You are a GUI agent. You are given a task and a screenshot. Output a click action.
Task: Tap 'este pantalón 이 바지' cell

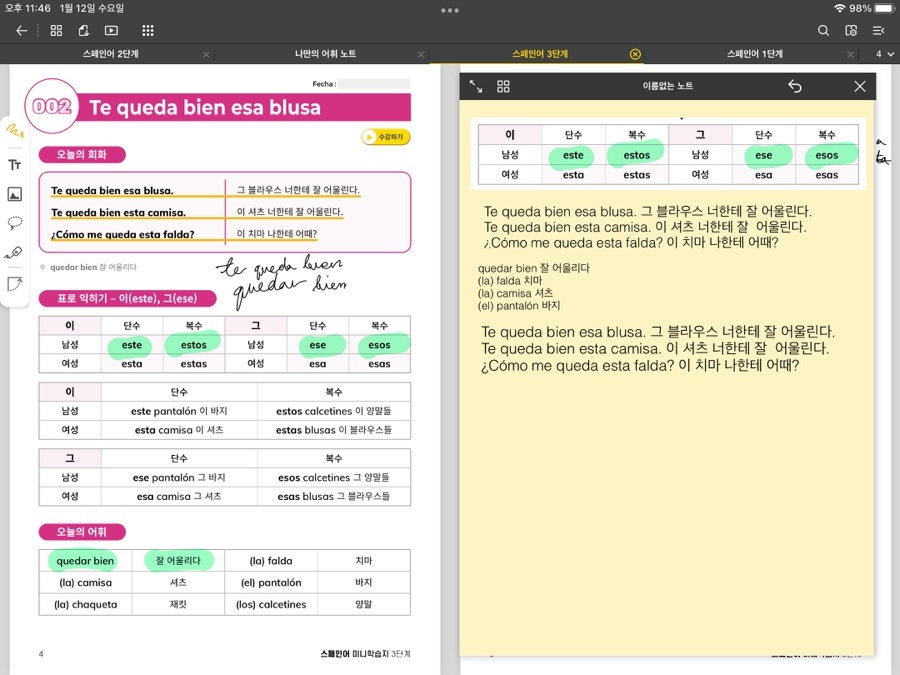(179, 411)
